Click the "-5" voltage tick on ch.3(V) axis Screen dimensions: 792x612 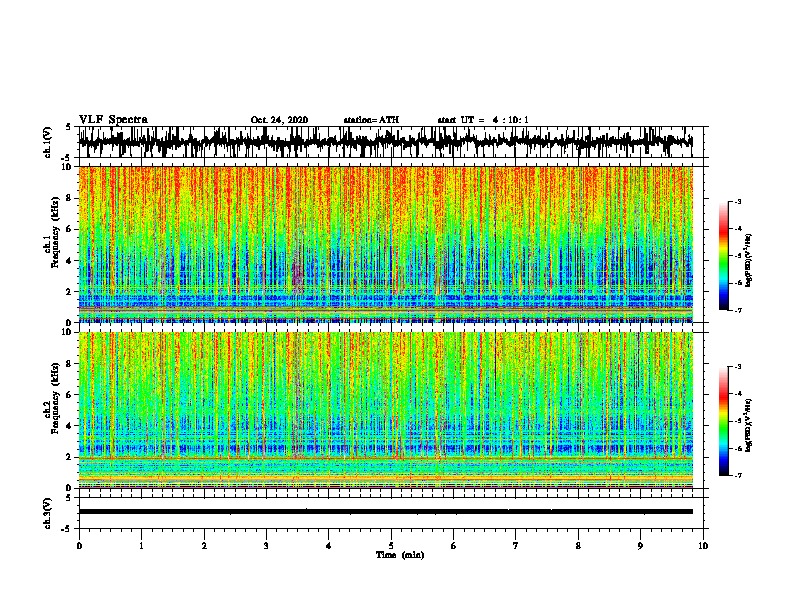point(66,529)
